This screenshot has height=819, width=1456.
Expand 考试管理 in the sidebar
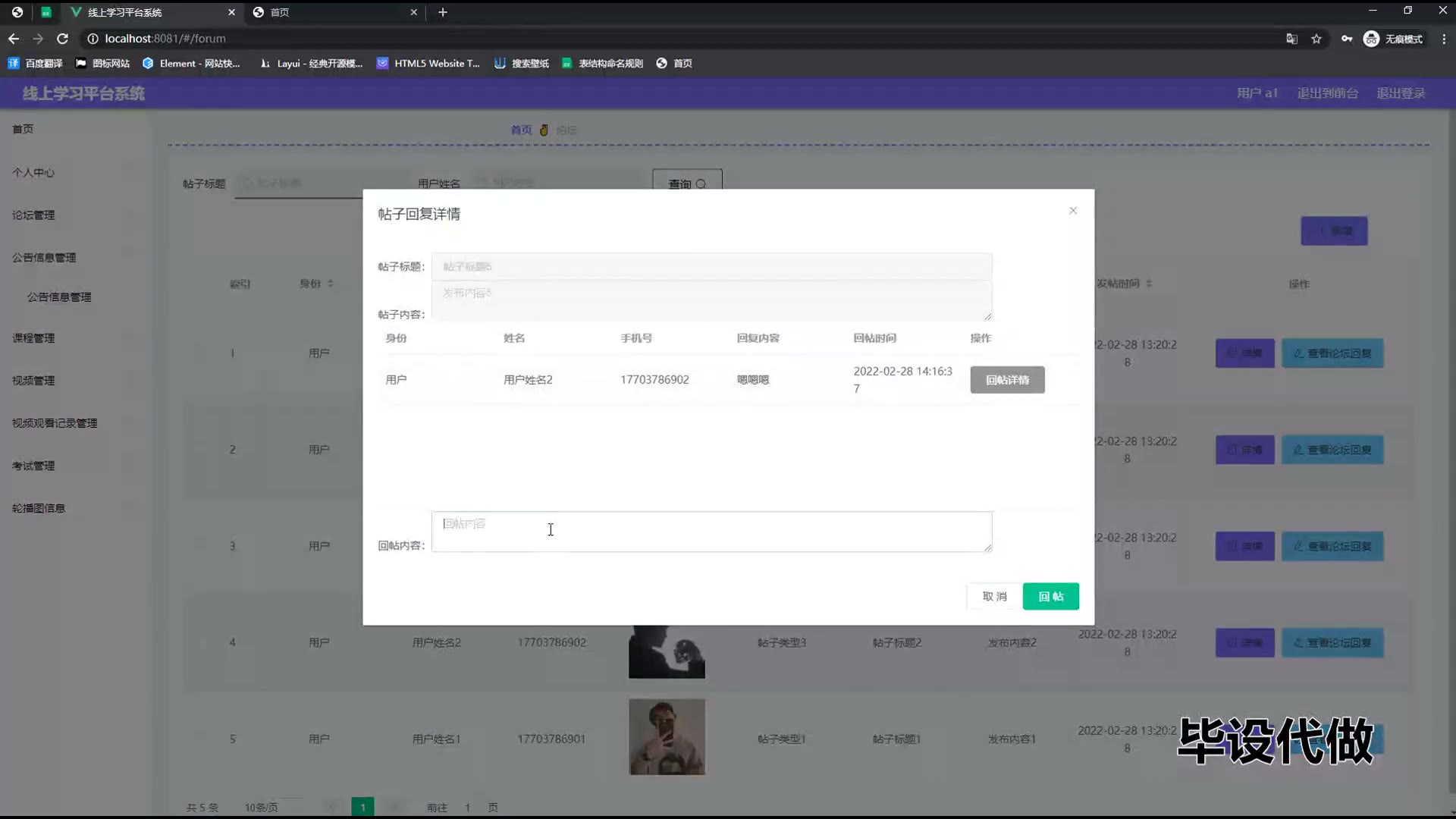tap(33, 466)
